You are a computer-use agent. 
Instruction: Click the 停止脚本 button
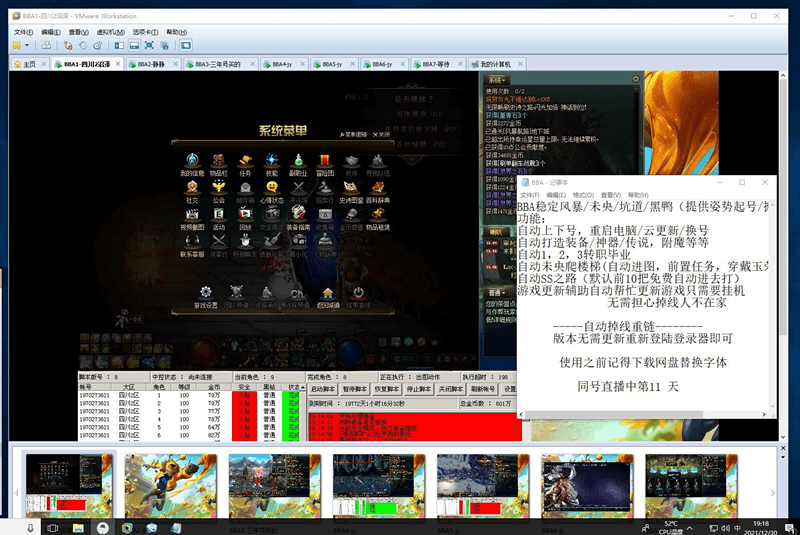coord(418,389)
